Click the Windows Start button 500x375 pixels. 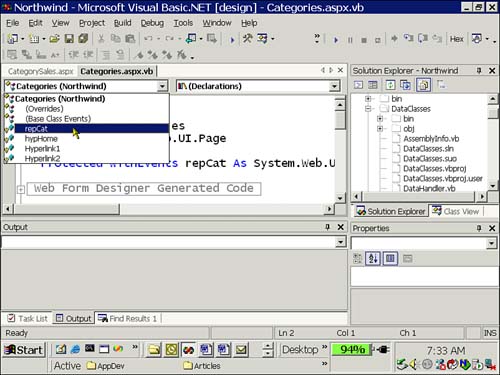(24, 350)
